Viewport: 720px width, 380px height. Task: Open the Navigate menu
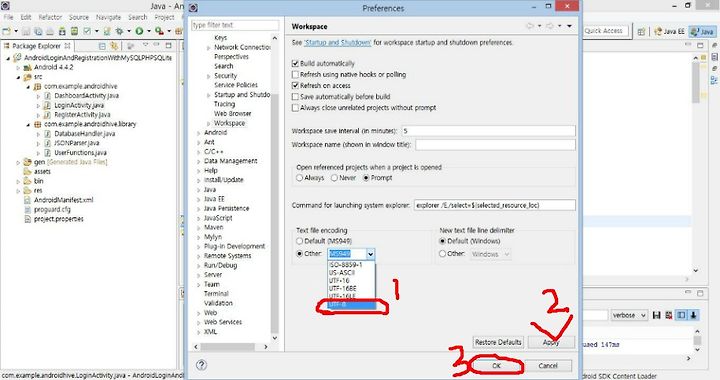coord(108,17)
